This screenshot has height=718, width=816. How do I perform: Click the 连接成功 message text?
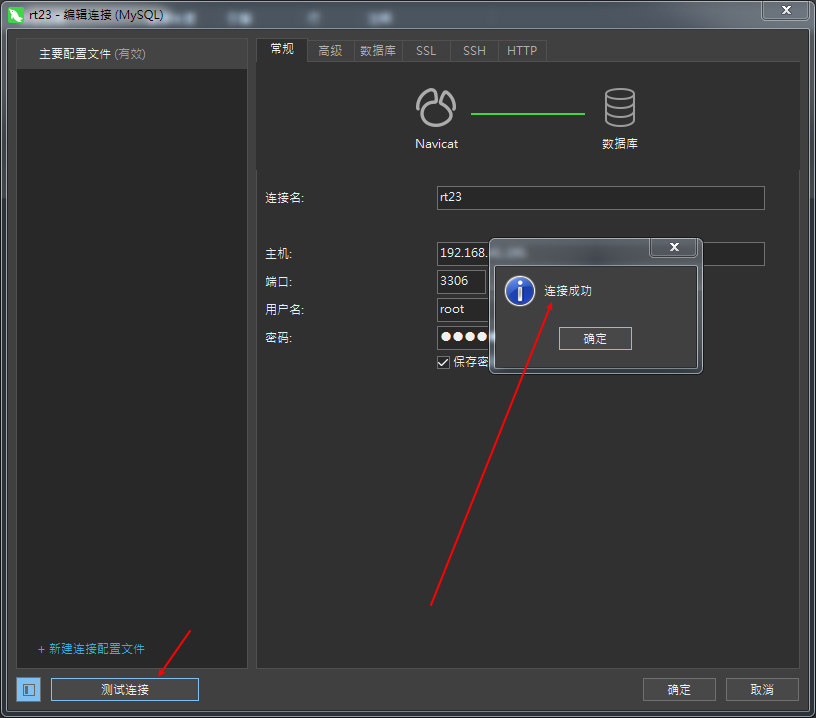pyautogui.click(x=568, y=291)
